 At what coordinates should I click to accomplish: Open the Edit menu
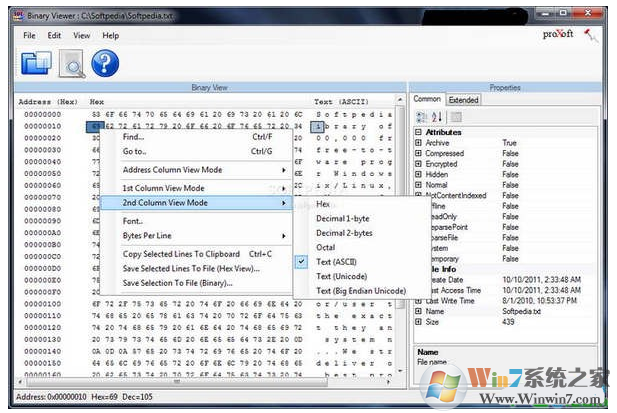pyautogui.click(x=54, y=35)
